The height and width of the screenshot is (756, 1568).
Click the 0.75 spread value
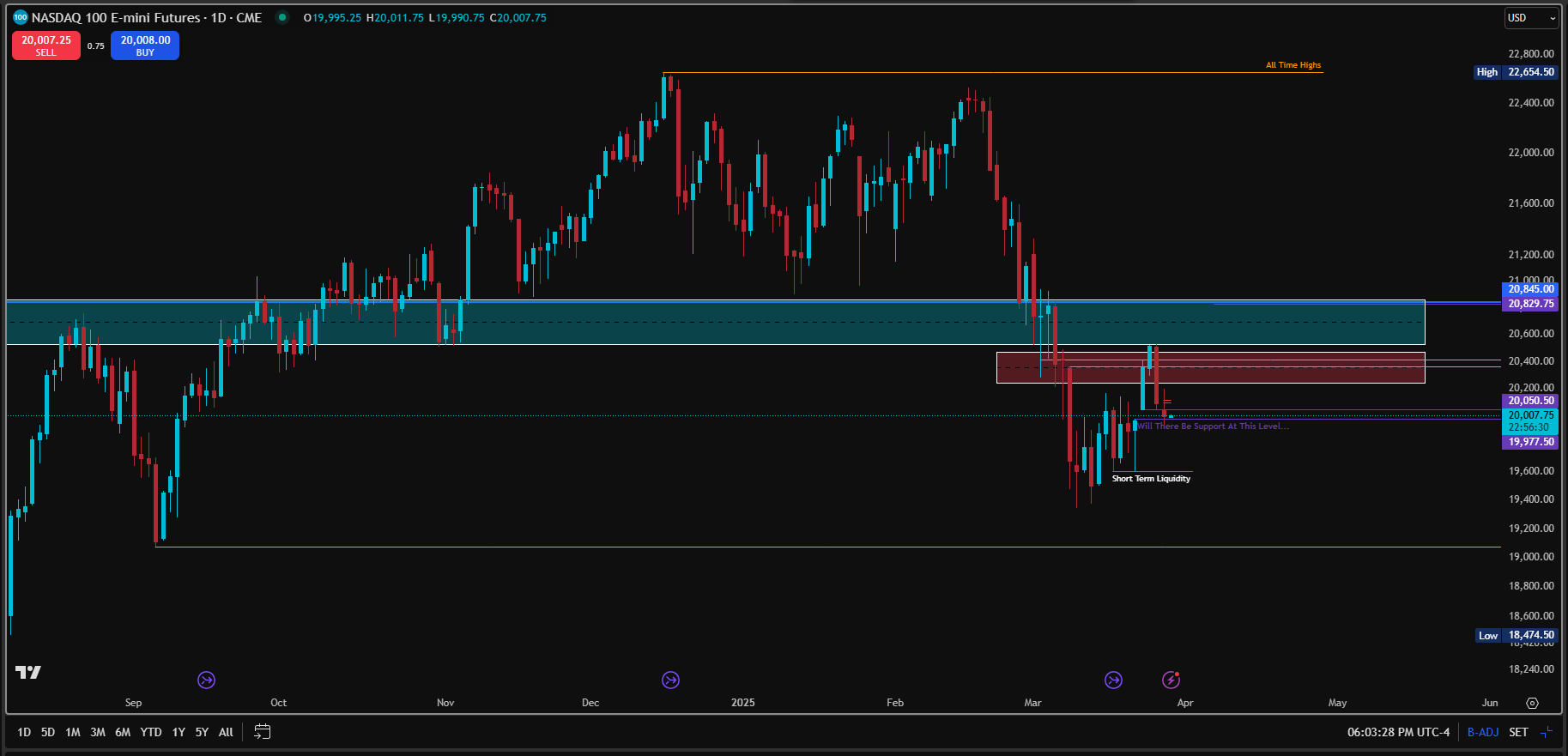click(96, 46)
